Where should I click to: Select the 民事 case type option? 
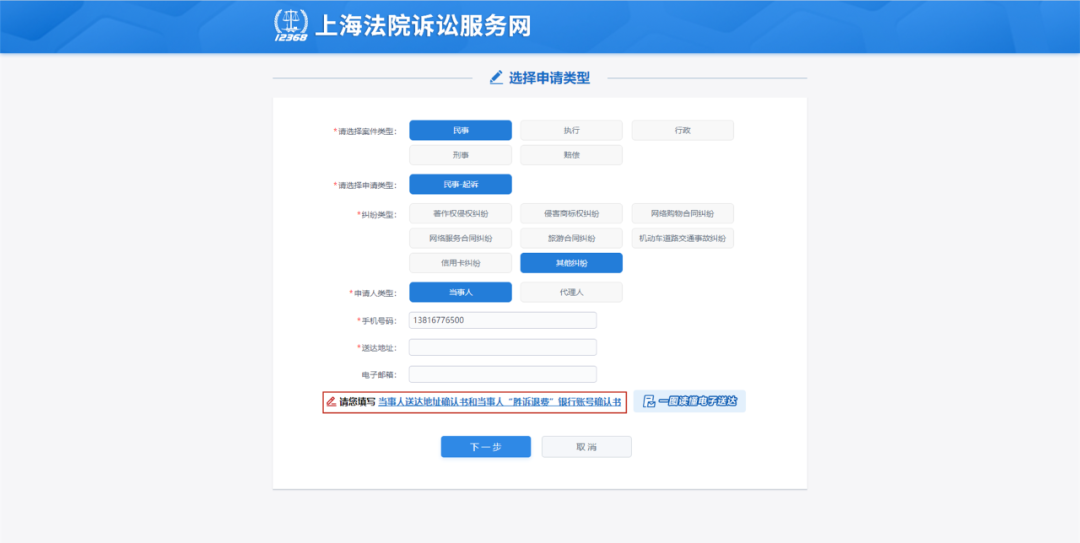click(460, 130)
